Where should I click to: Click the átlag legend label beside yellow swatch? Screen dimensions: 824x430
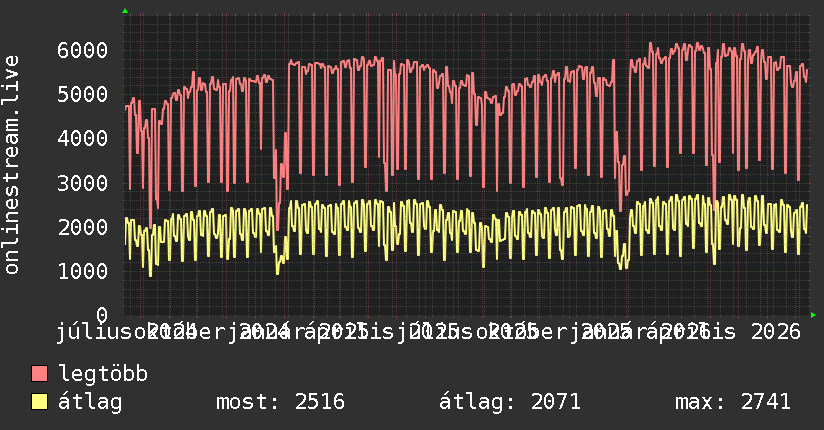coord(90,402)
